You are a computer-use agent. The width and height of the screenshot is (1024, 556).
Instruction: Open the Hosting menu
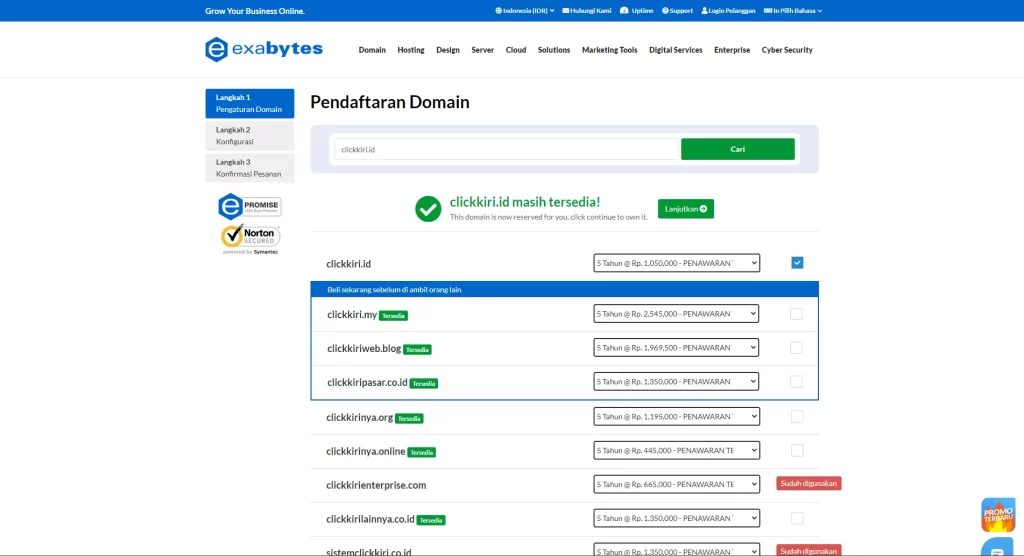[411, 50]
